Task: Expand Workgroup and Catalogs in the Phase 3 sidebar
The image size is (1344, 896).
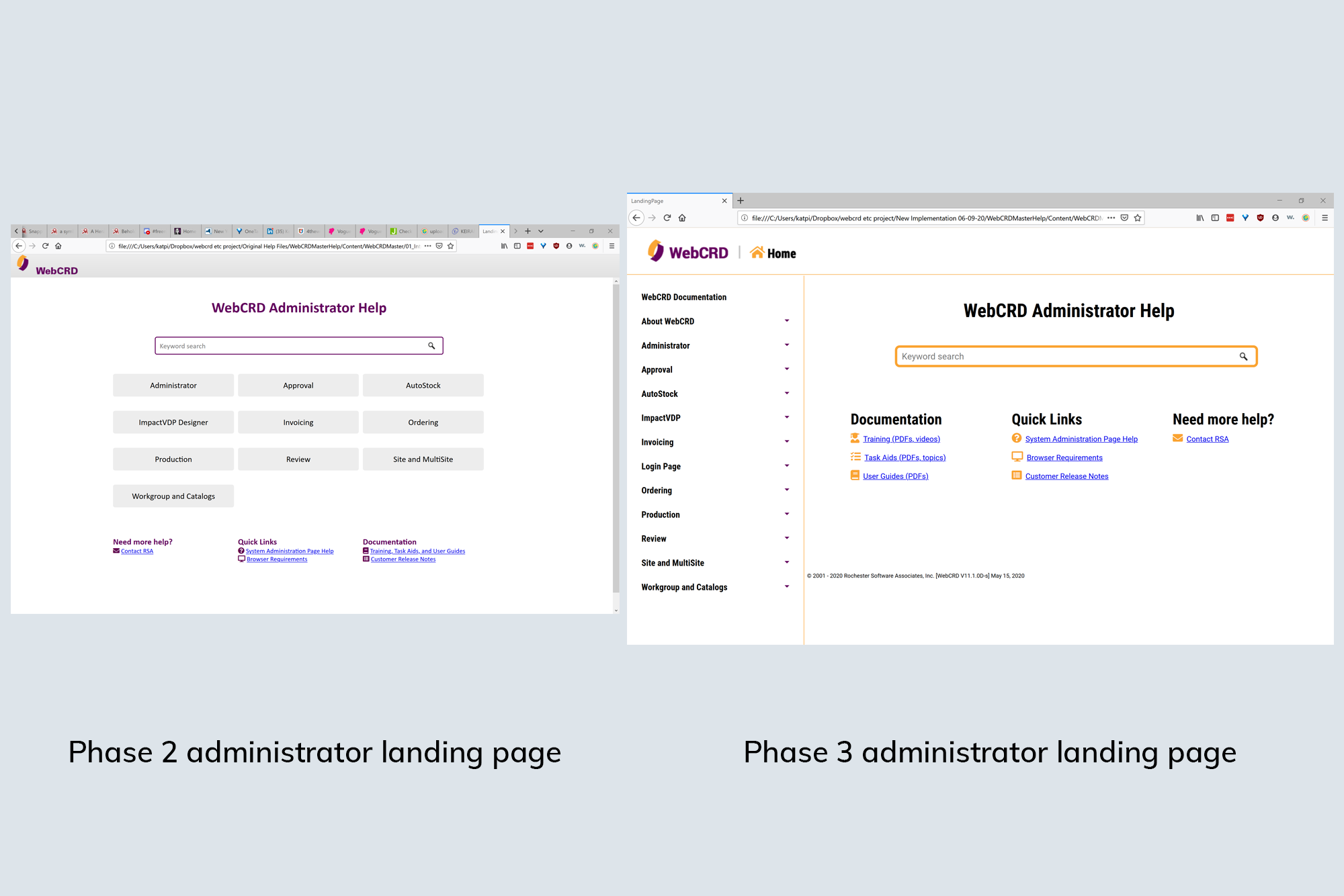Action: pyautogui.click(x=787, y=587)
